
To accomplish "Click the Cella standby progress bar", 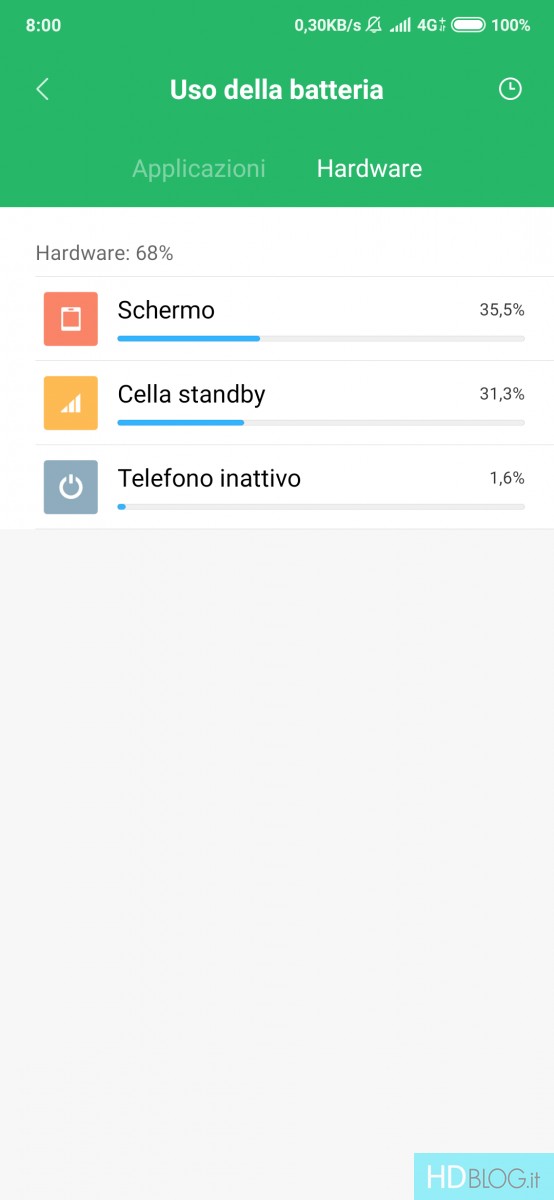I will 321,423.
